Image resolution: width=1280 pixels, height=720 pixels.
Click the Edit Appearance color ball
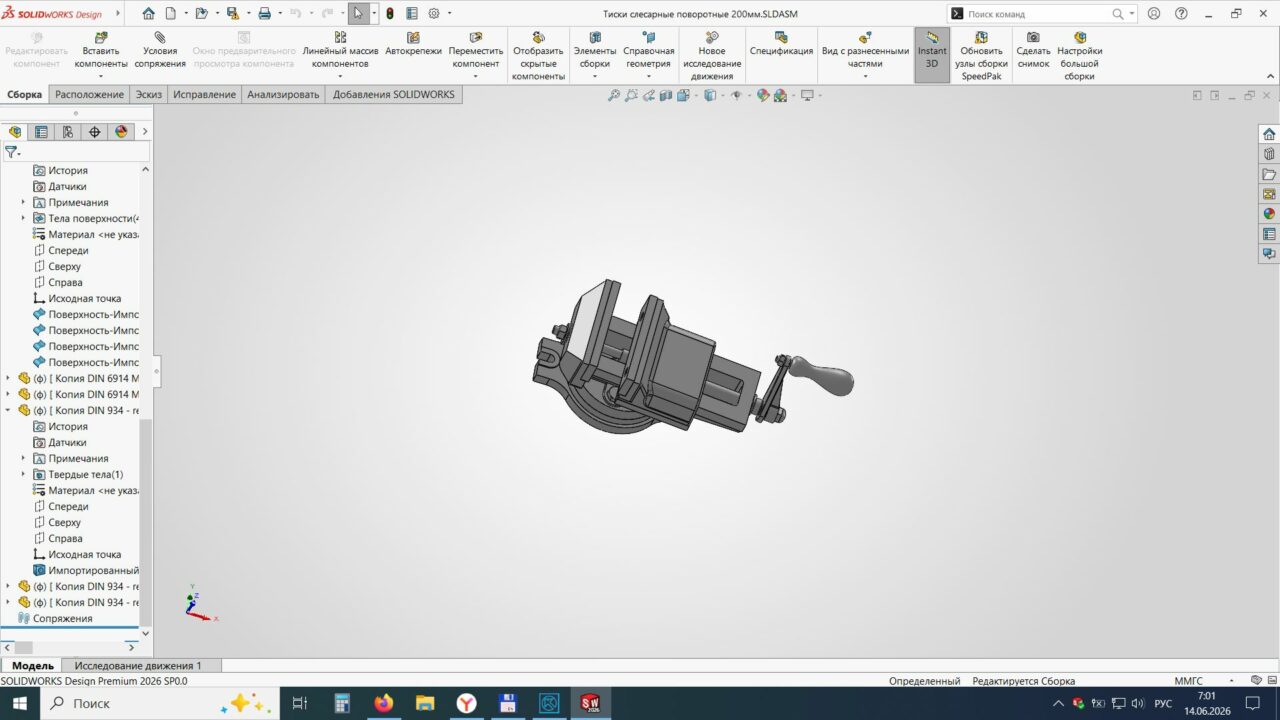coord(763,95)
